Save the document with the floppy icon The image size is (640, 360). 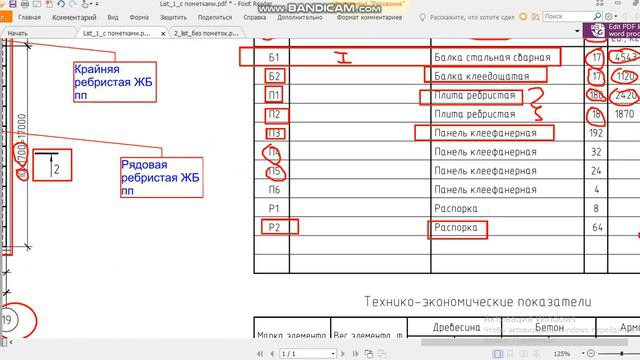[x=13, y=4]
